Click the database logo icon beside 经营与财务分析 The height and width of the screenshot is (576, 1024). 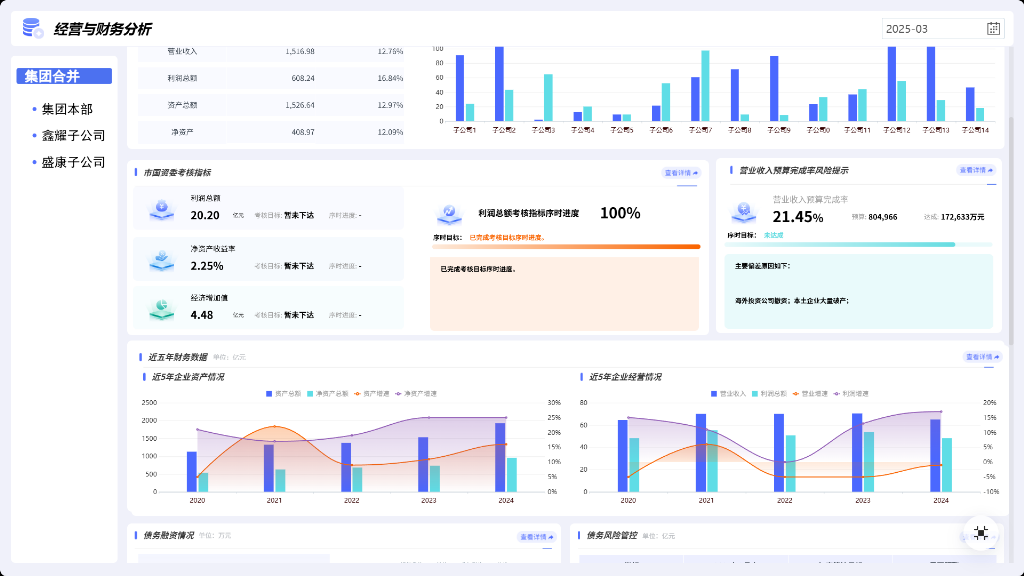[x=32, y=28]
